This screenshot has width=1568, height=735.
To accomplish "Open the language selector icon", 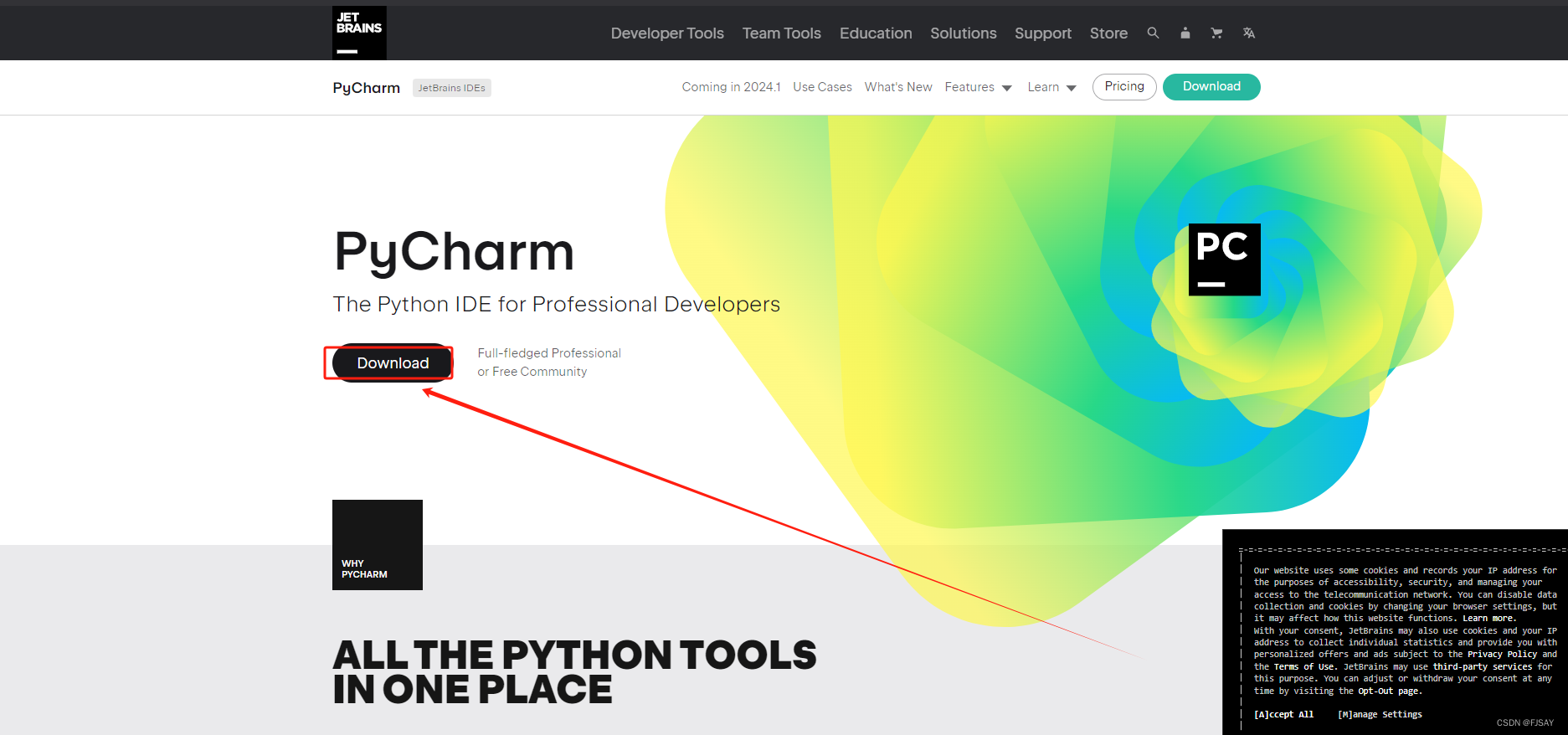I will (x=1248, y=33).
